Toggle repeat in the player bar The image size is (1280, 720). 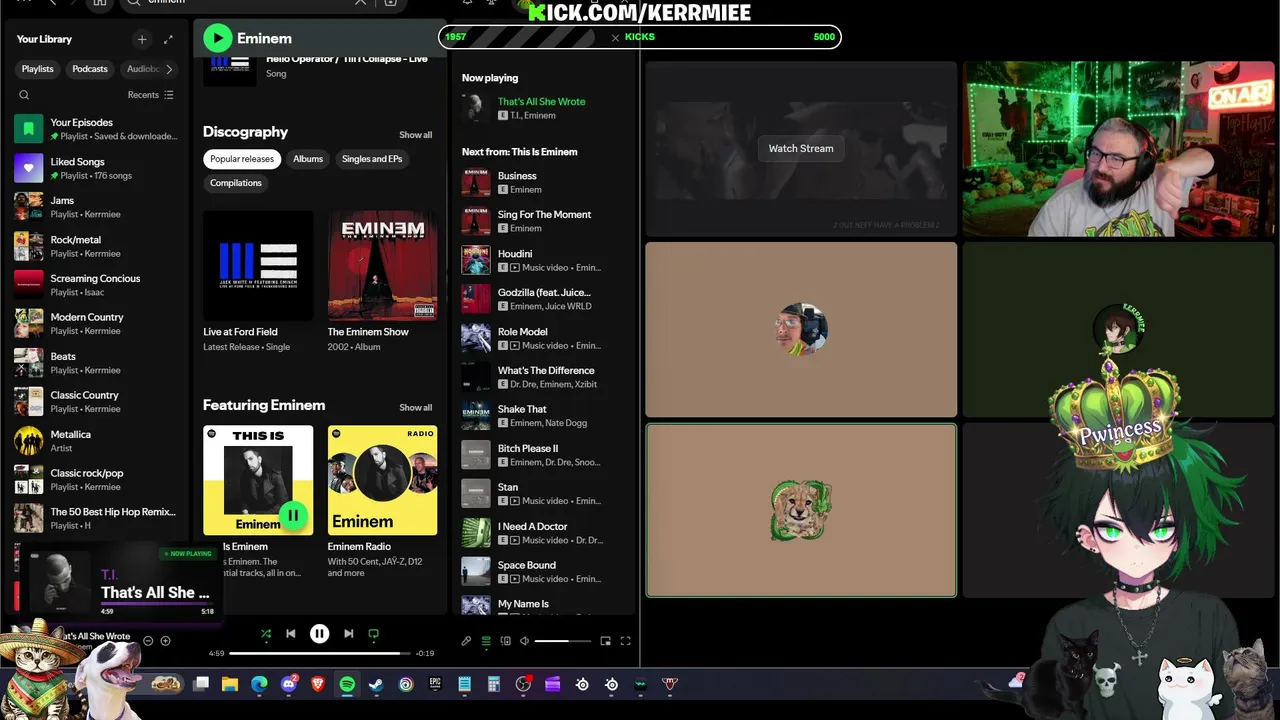tap(374, 633)
